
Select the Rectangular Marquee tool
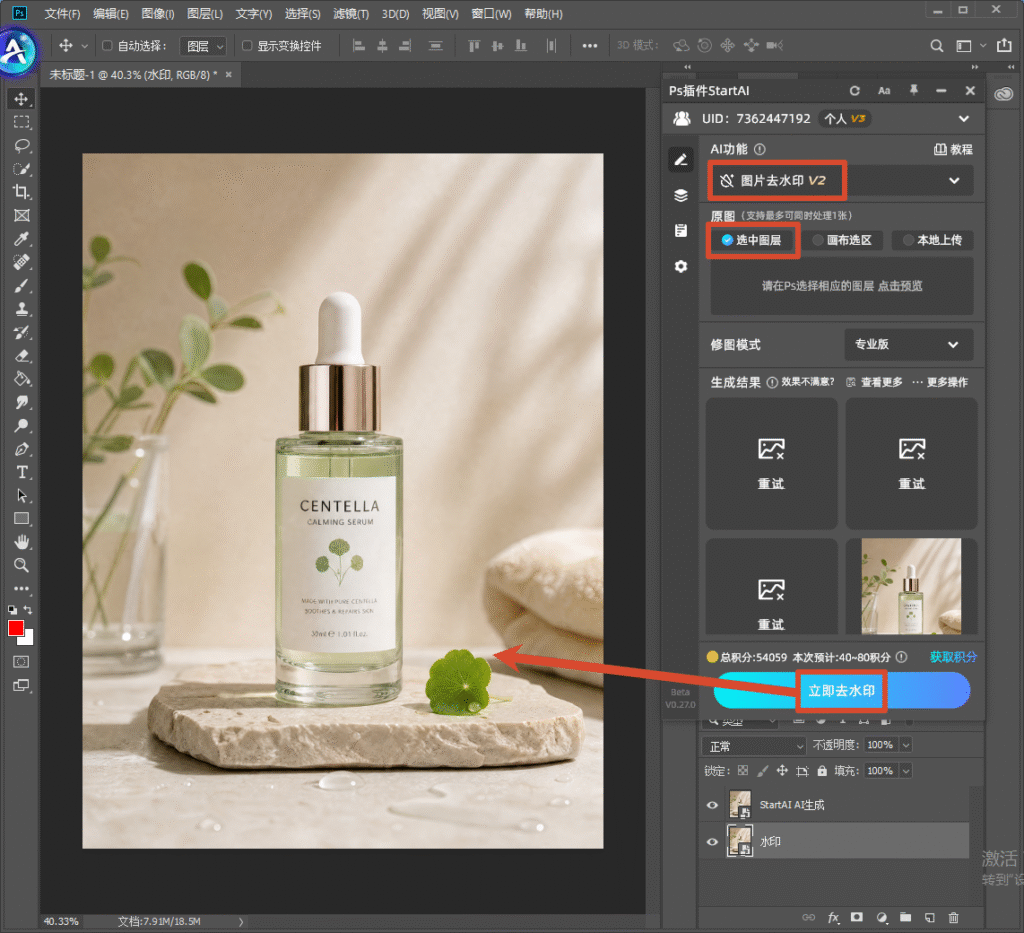[22, 122]
